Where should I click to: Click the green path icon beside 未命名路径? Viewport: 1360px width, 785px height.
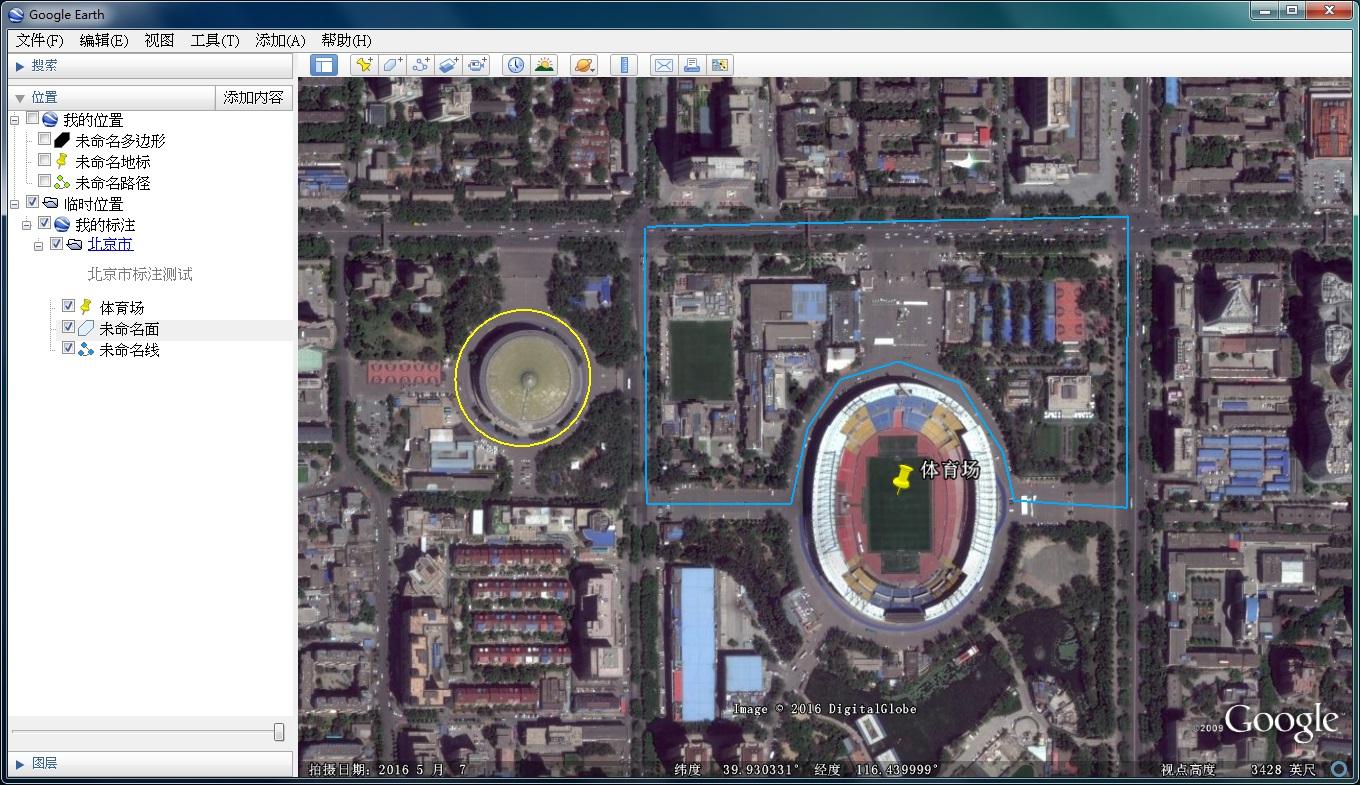62,182
